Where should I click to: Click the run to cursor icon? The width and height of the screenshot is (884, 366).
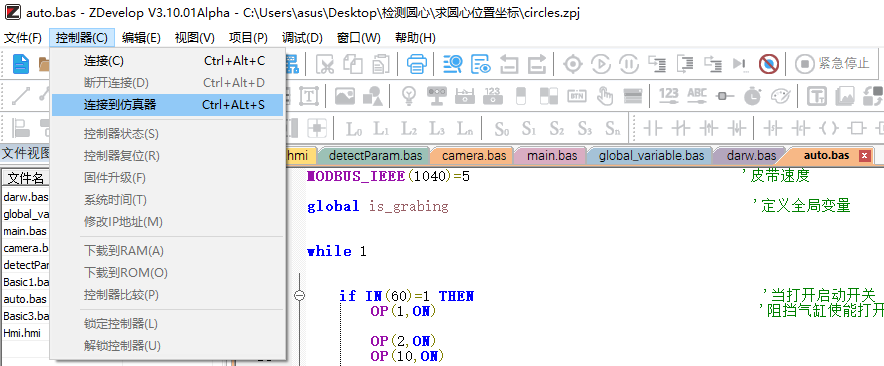coord(741,64)
